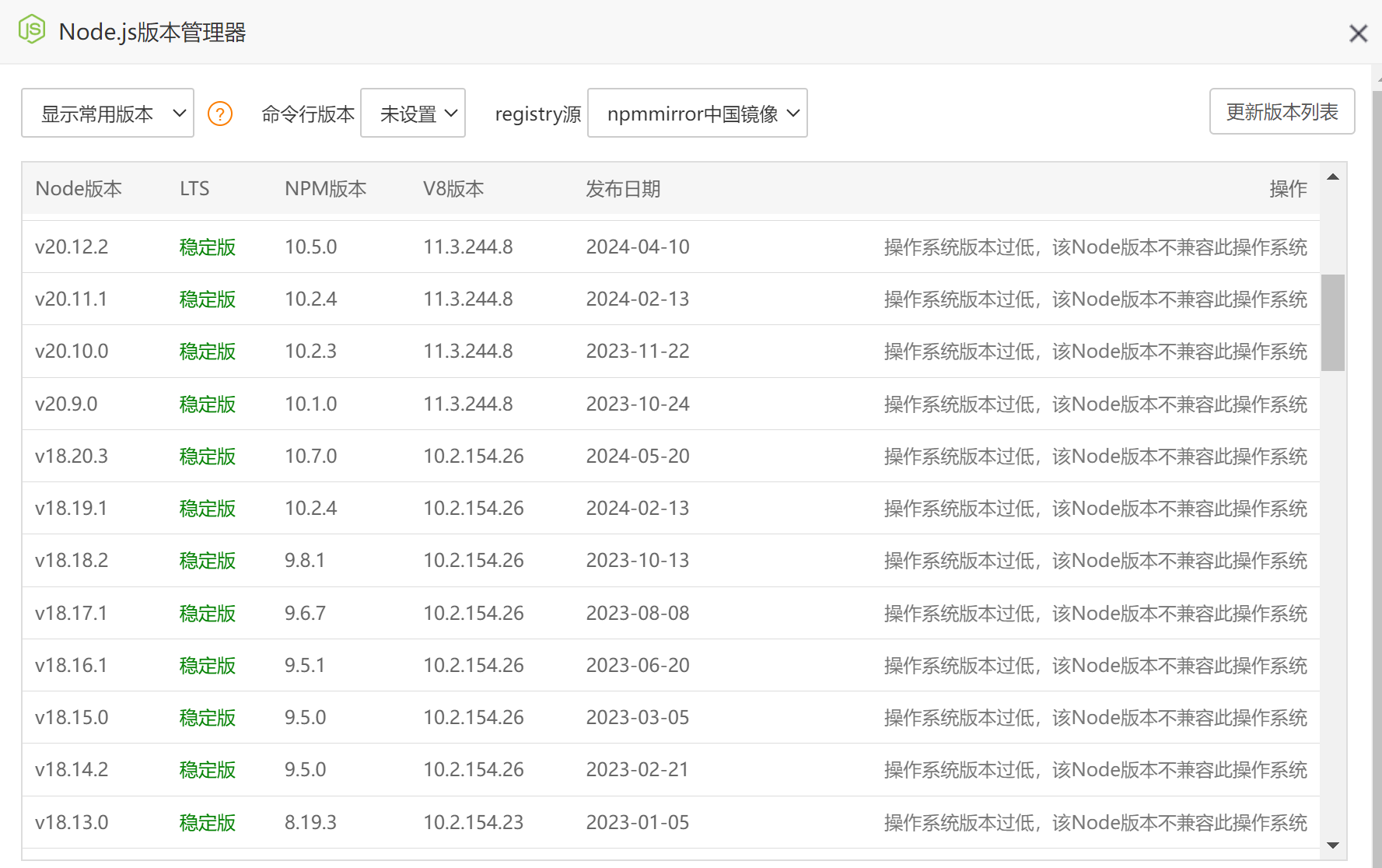Open the registry源 npmmirror中国镜像 dropdown

697,114
